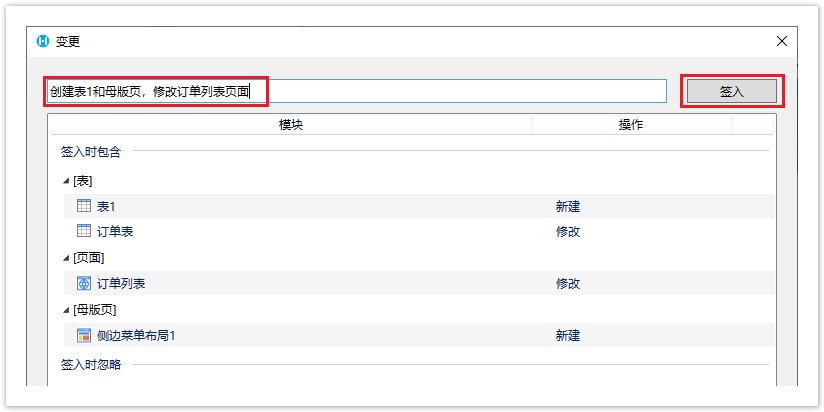This screenshot has height=412, width=824.
Task: Select the 侧边菜单布局1 entry name
Action: coord(136,335)
